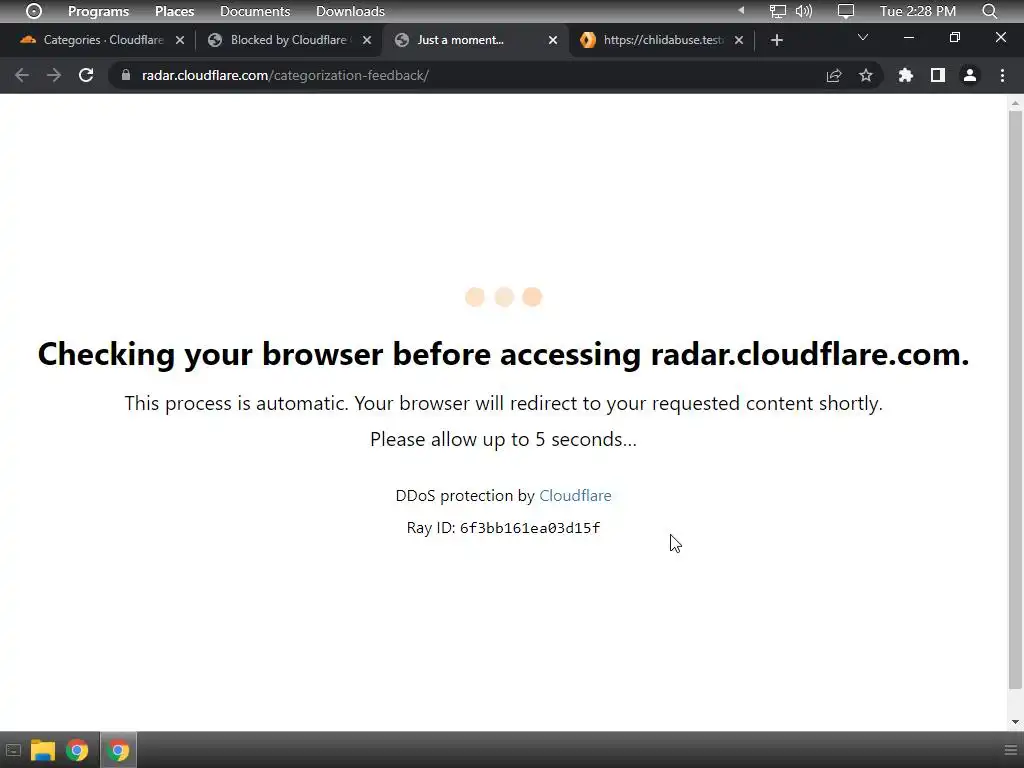Image resolution: width=1024 pixels, height=768 pixels.
Task: Open the clock showing Tue 2:28 PM
Action: click(918, 11)
